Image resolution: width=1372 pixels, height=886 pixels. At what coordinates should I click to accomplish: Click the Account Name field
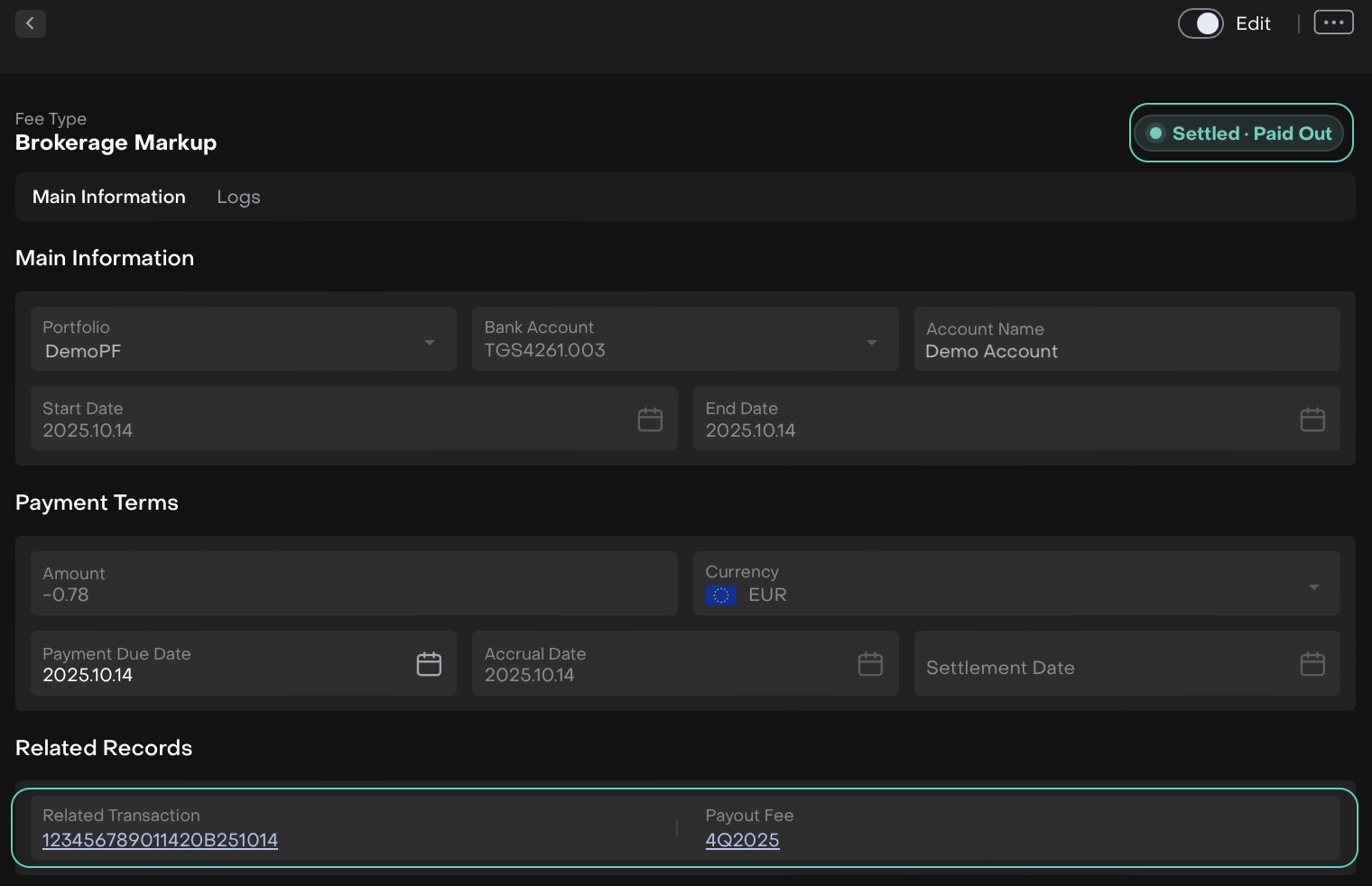point(1126,340)
